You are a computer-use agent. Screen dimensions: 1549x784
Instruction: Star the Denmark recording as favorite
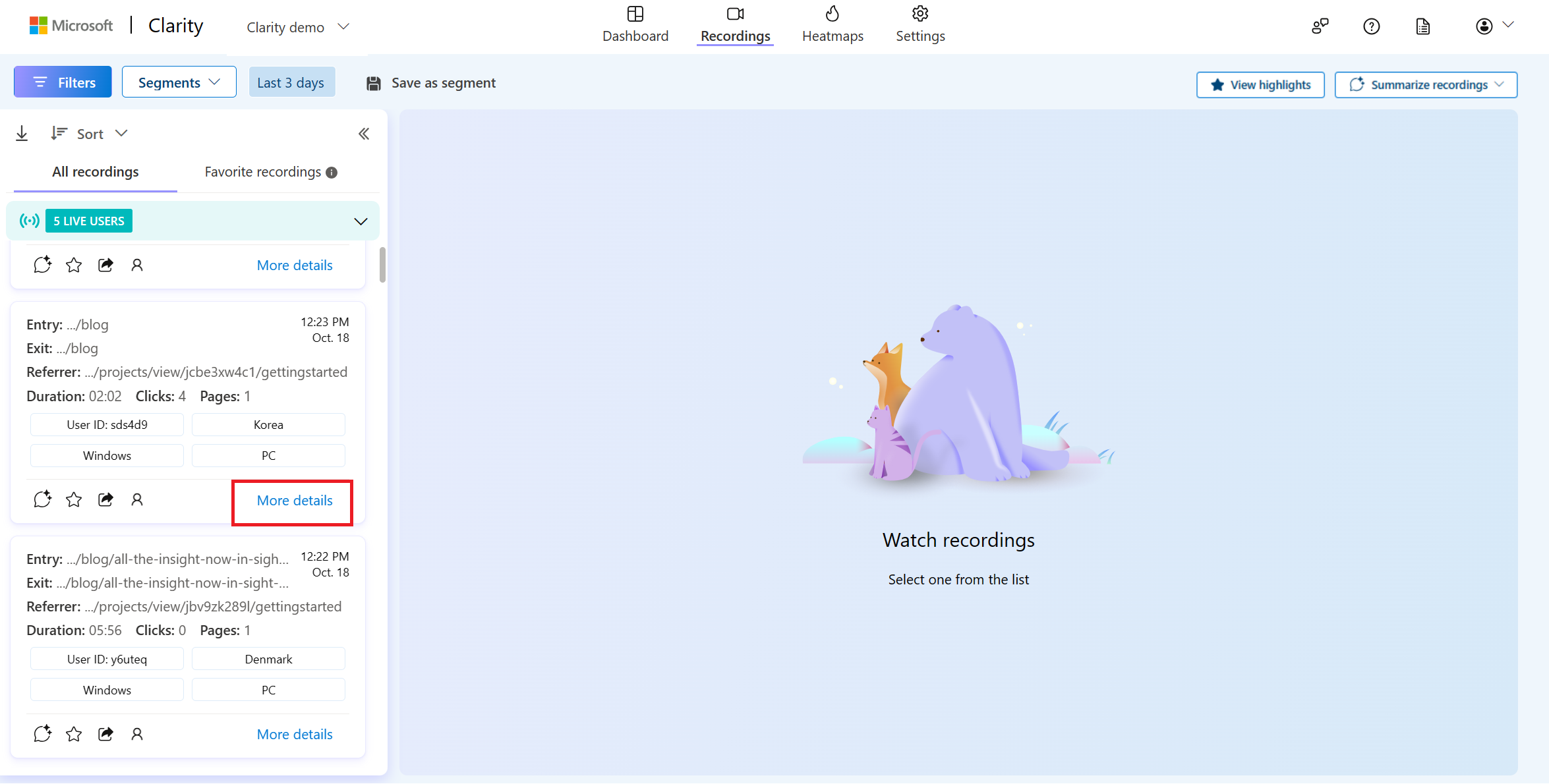74,734
